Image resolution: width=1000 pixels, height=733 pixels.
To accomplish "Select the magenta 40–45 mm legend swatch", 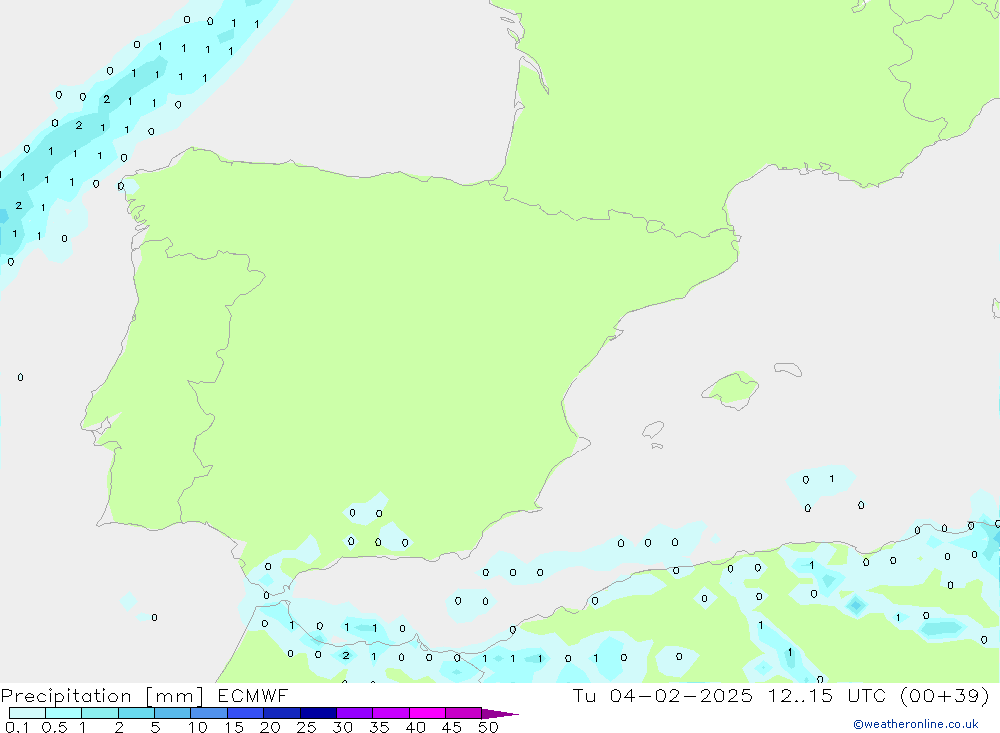I will 426,713.
